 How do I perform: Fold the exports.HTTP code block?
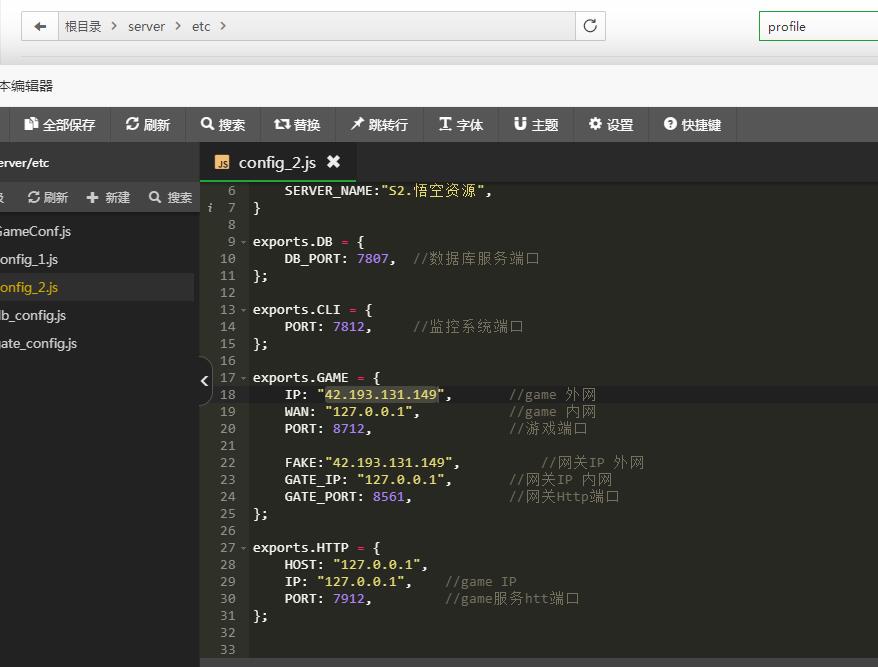(244, 548)
